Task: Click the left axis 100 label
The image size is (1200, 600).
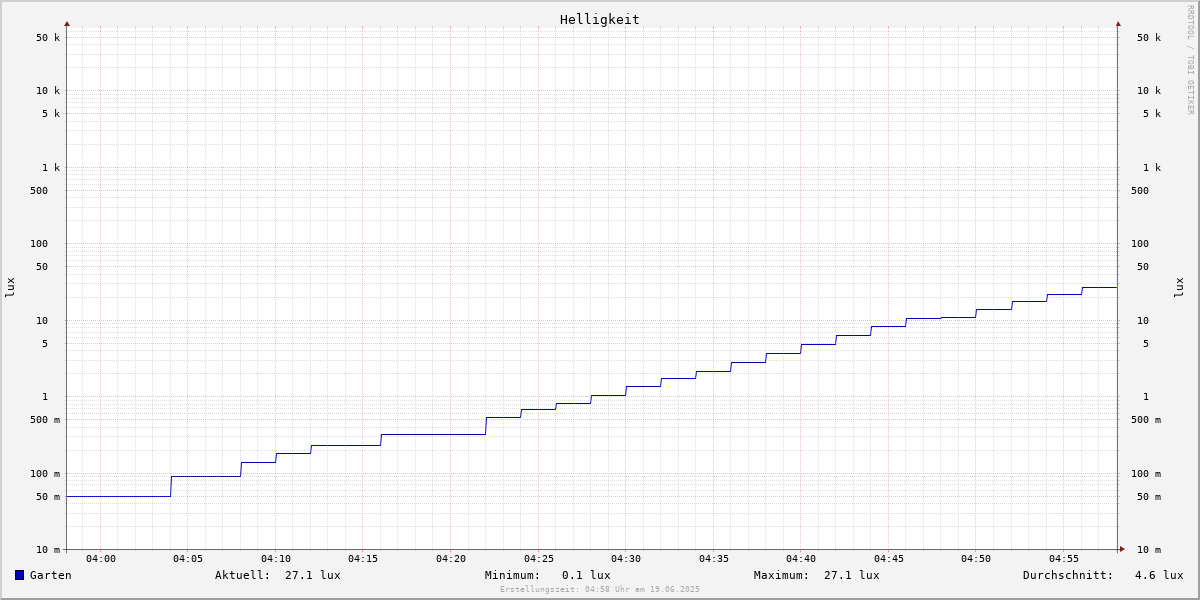Action: pos(39,244)
